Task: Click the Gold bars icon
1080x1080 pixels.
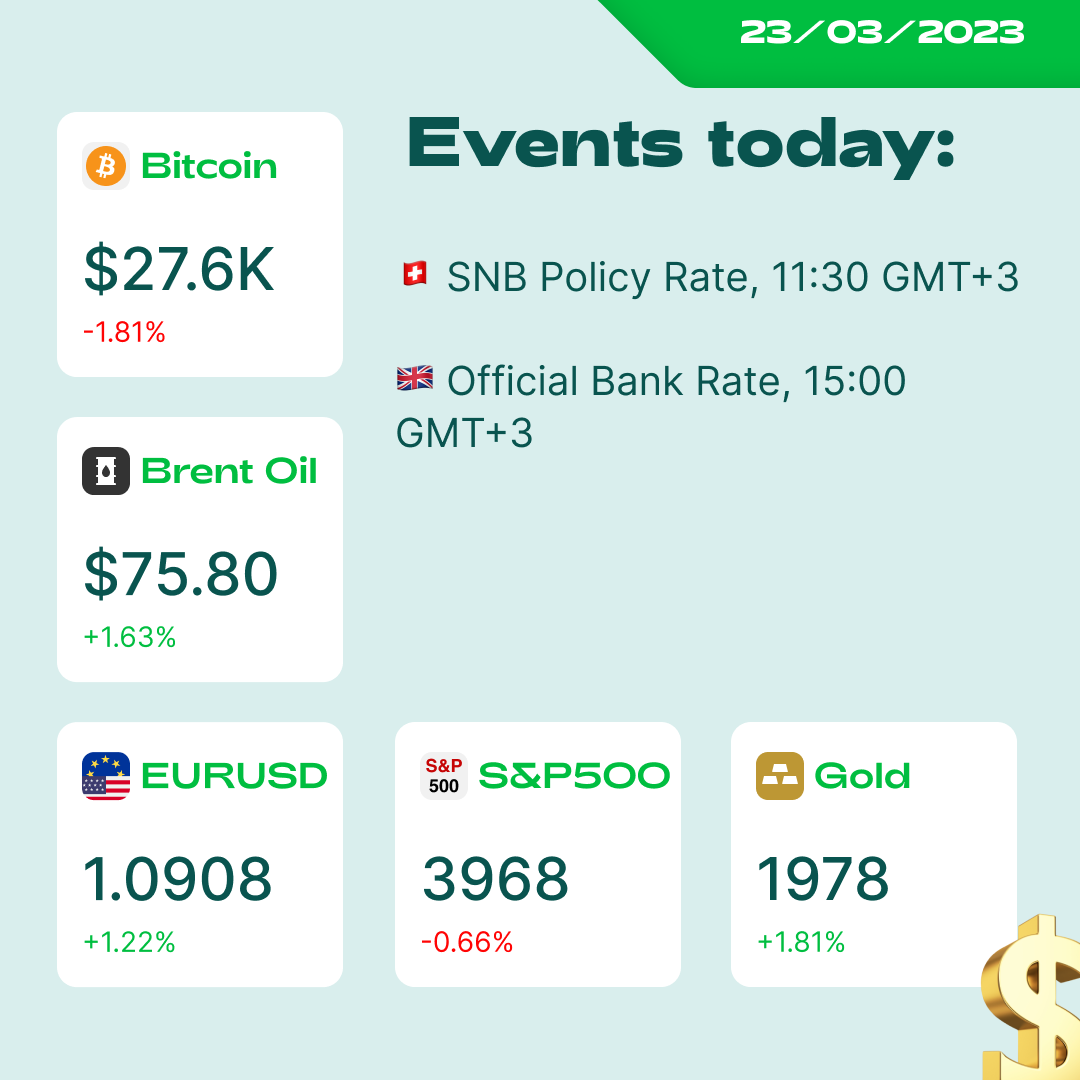Action: [x=780, y=776]
